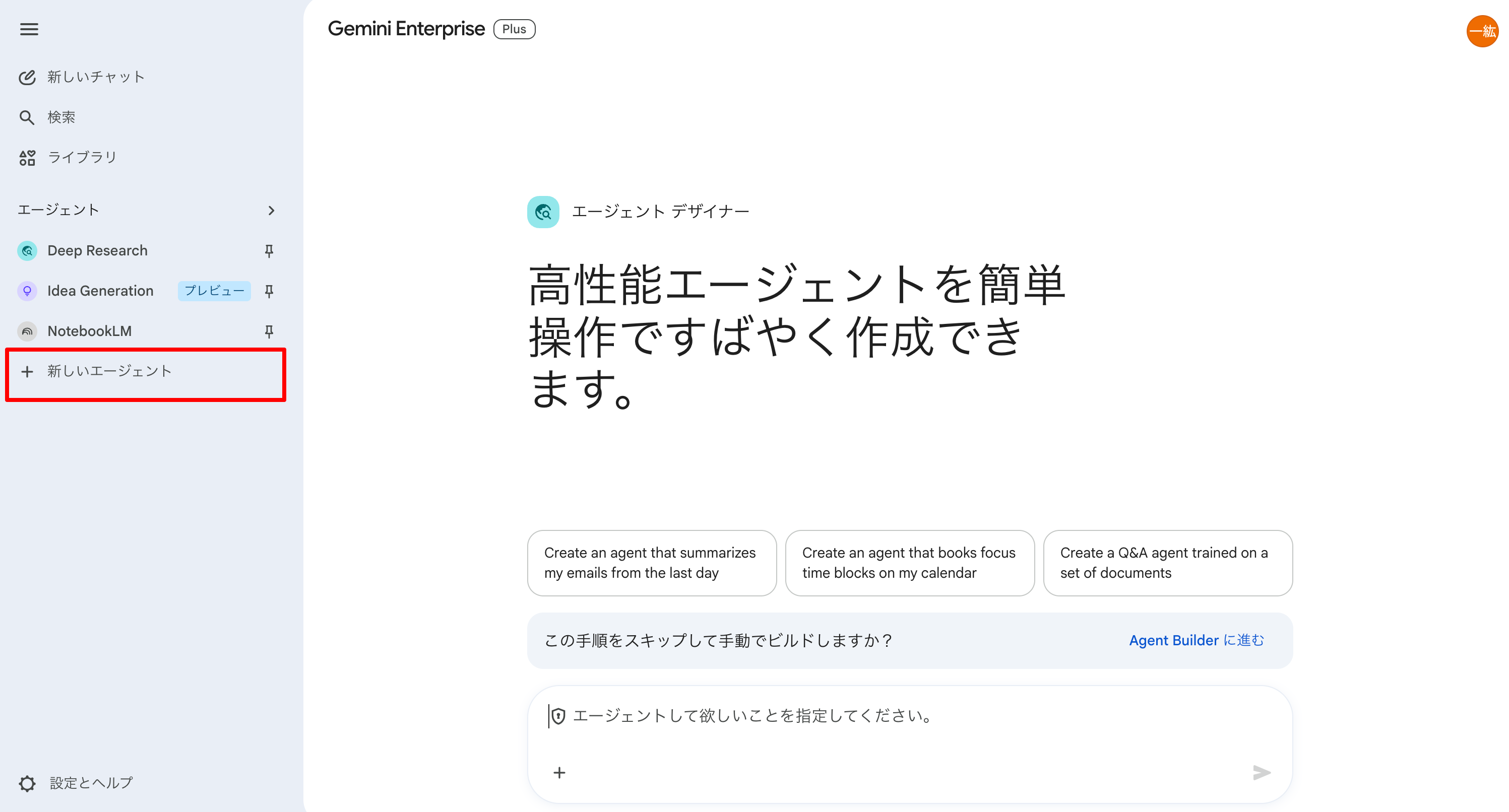
Task: Toggle pin for Deep Research
Action: point(269,250)
